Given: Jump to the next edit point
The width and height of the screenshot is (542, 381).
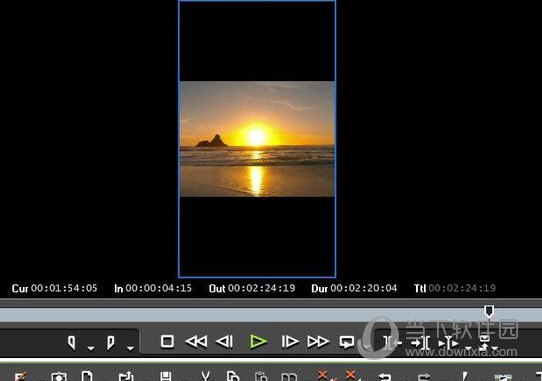Looking at the screenshot, I should tap(420, 343).
